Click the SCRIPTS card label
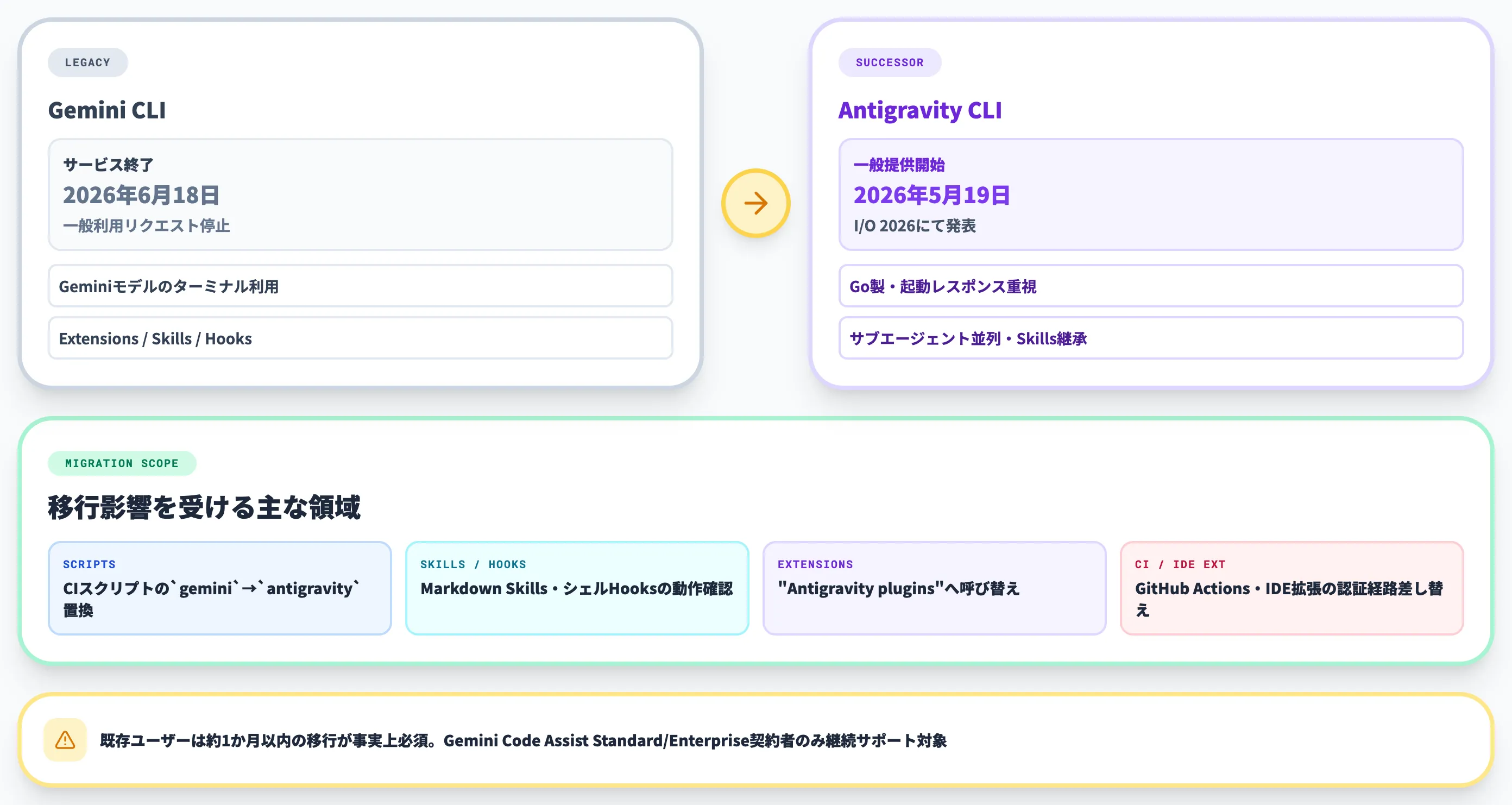This screenshot has width=1512, height=805. [x=89, y=564]
